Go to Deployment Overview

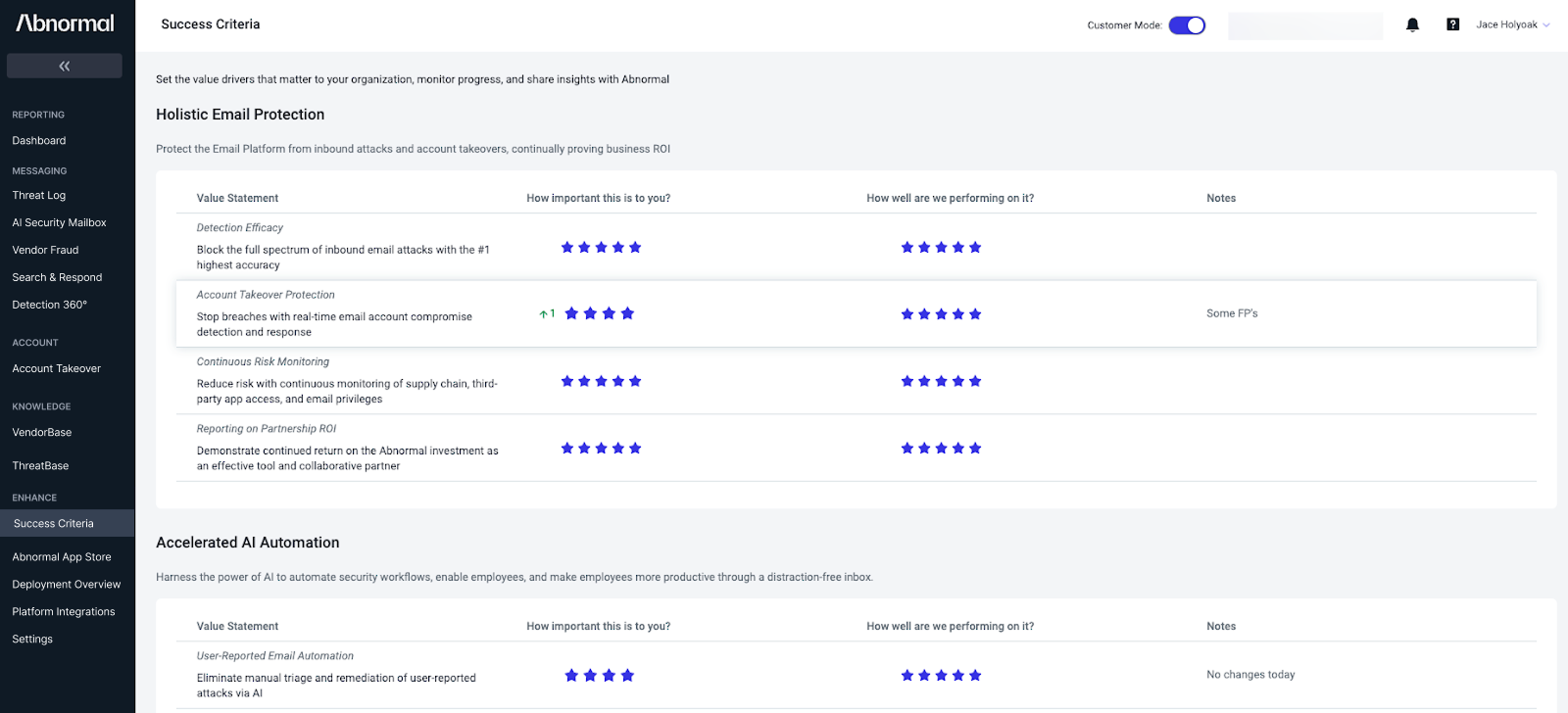pos(67,585)
